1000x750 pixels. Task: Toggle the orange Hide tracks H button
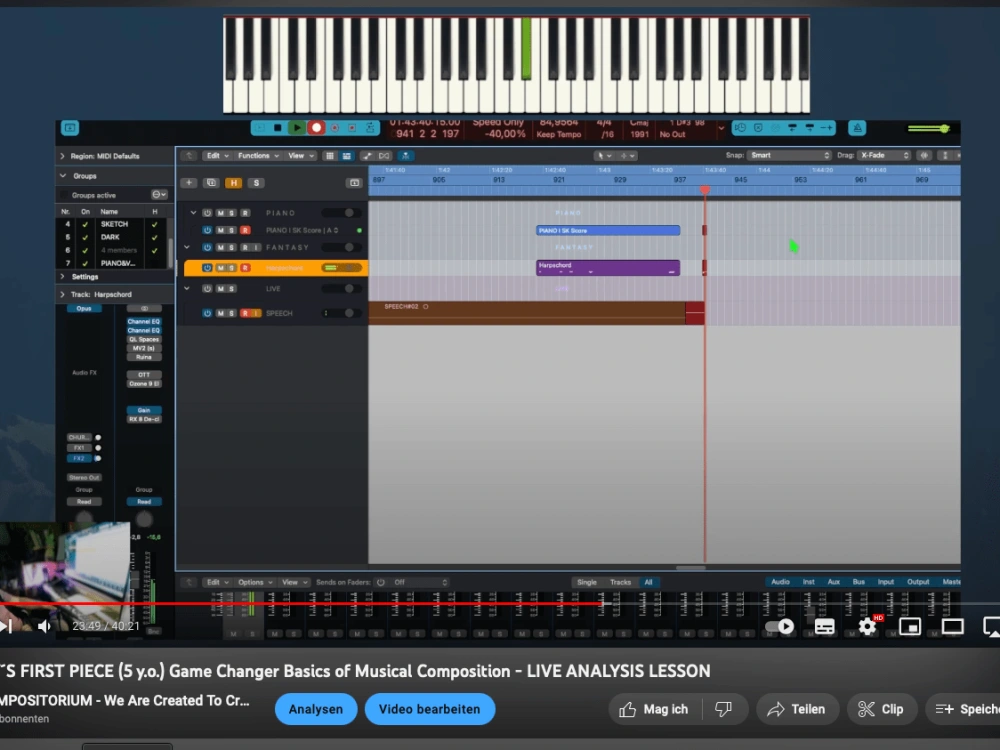point(233,183)
